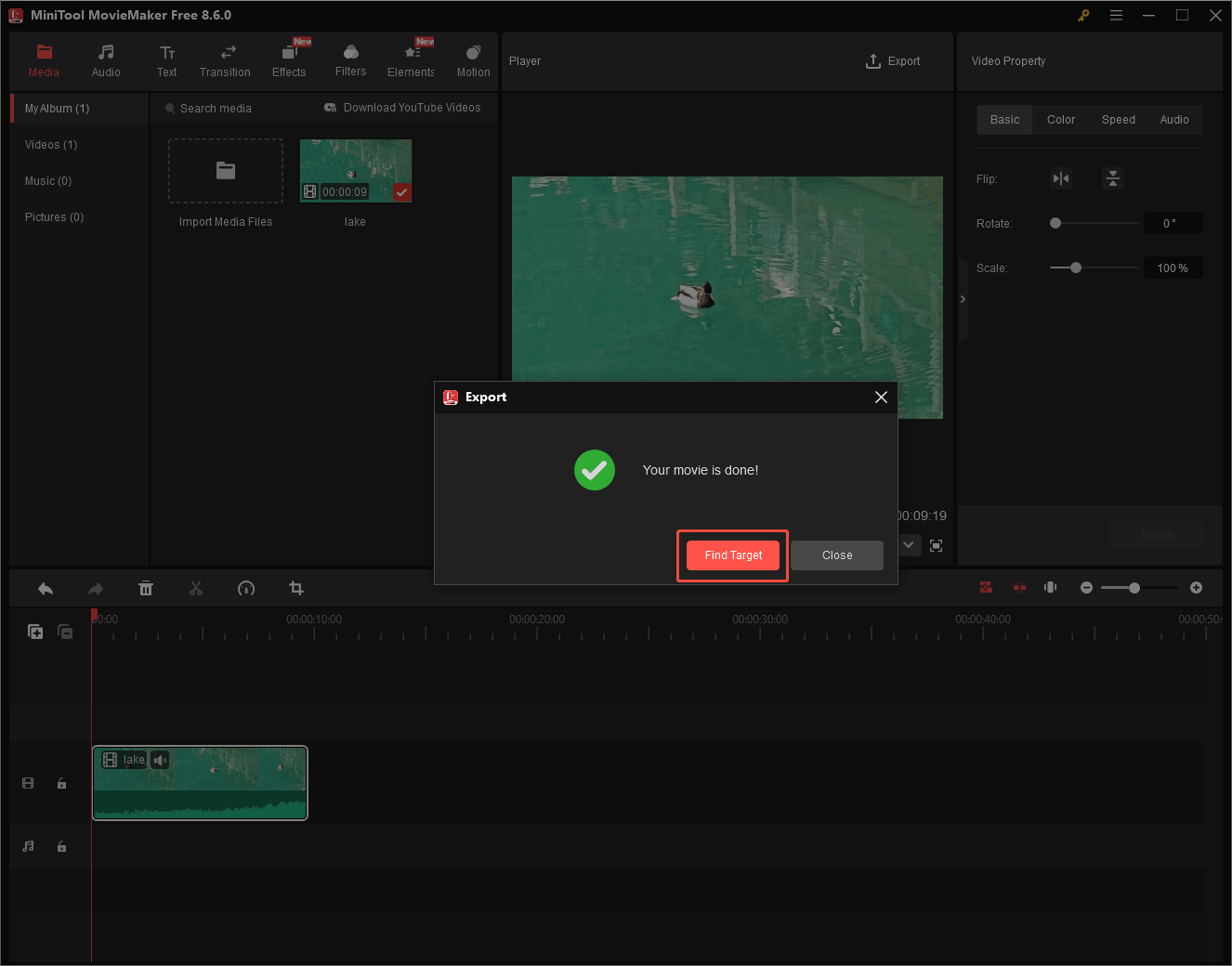Switch to Basic property tab
This screenshot has width=1232, height=966.
coord(1004,120)
